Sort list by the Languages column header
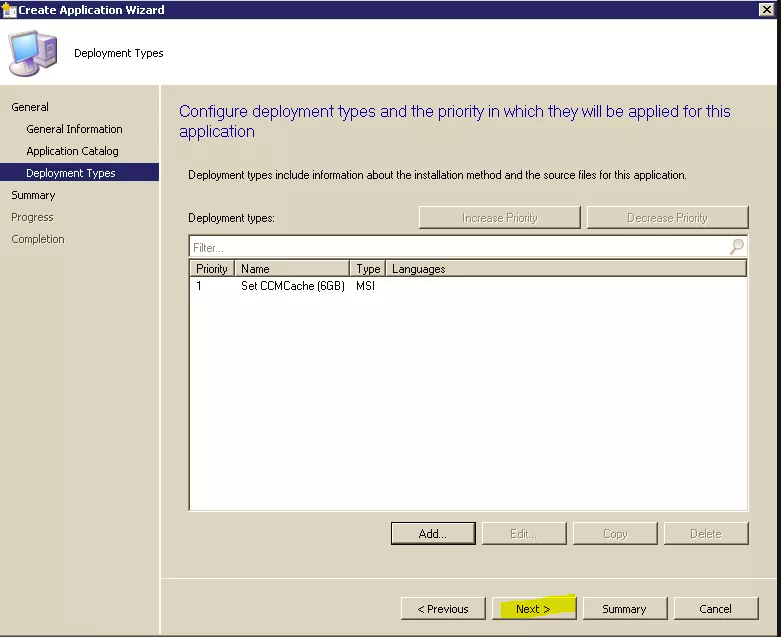Image resolution: width=781 pixels, height=637 pixels. coord(566,269)
